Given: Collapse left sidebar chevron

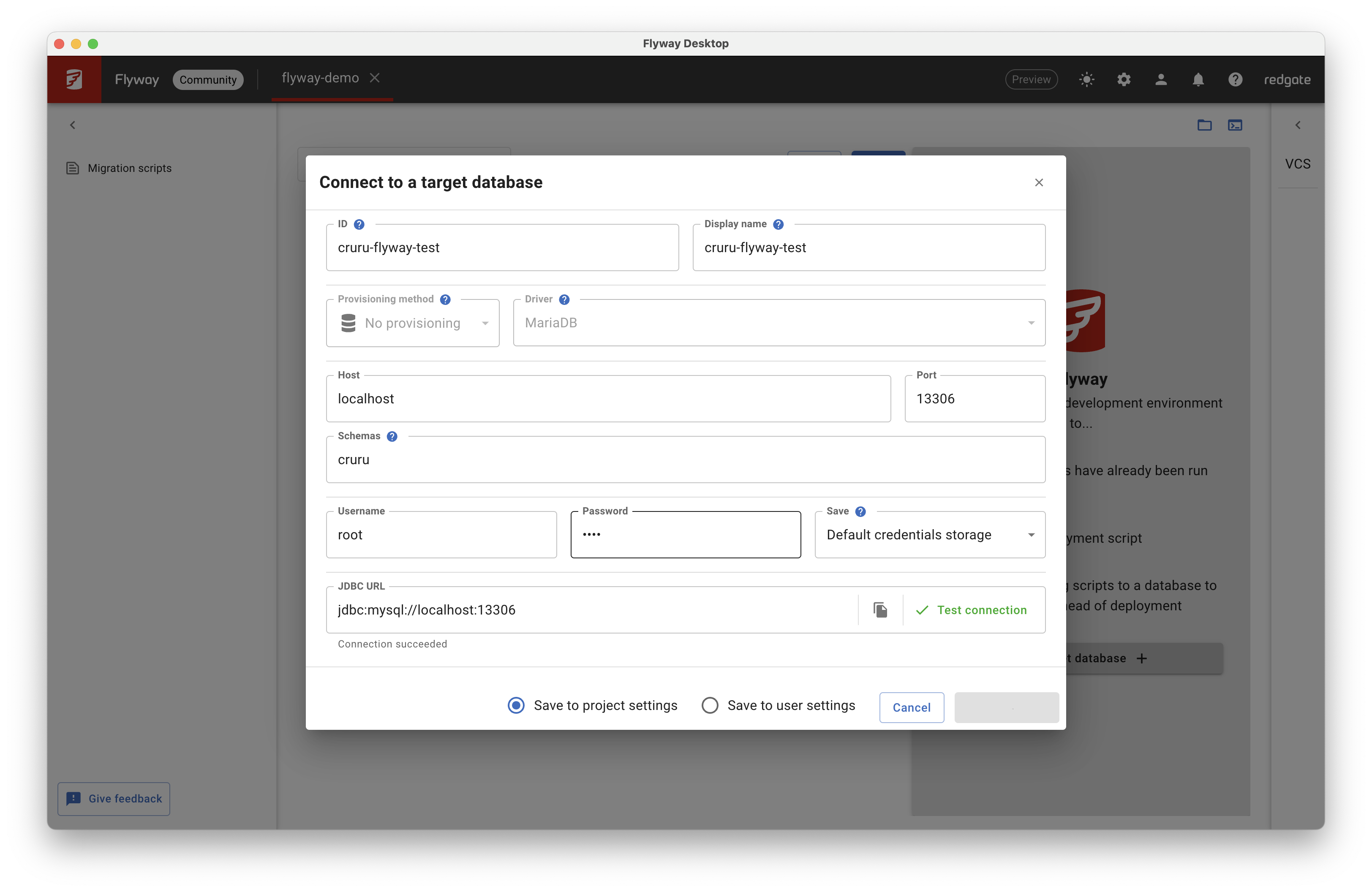Looking at the screenshot, I should pos(73,125).
